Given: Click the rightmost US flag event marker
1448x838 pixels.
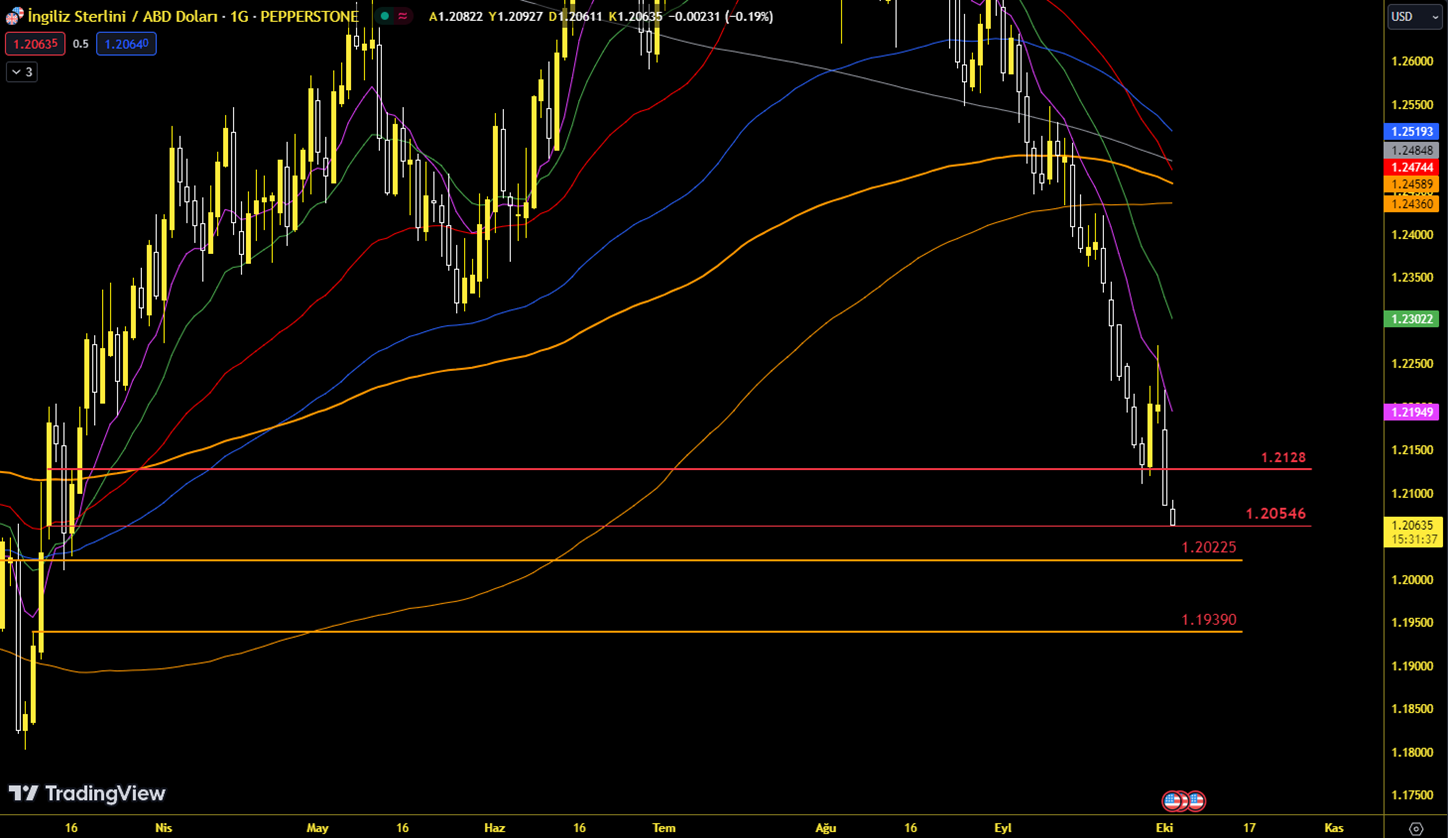Looking at the screenshot, I should [1195, 800].
